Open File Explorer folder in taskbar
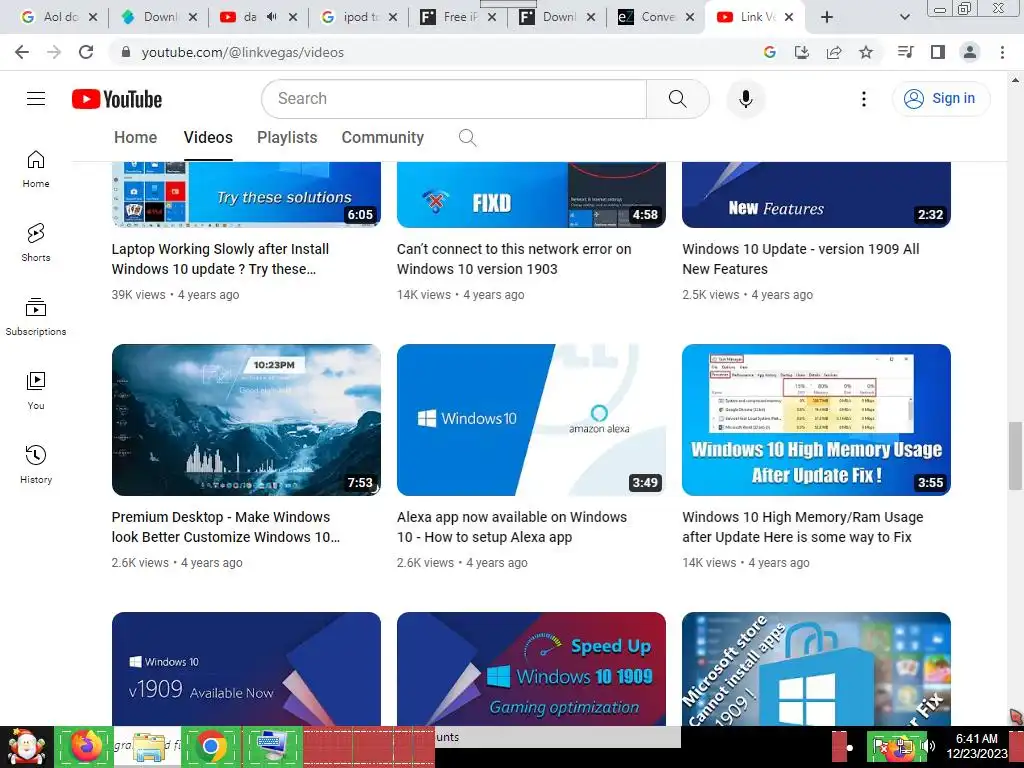Image resolution: width=1024 pixels, height=768 pixels. pyautogui.click(x=149, y=746)
